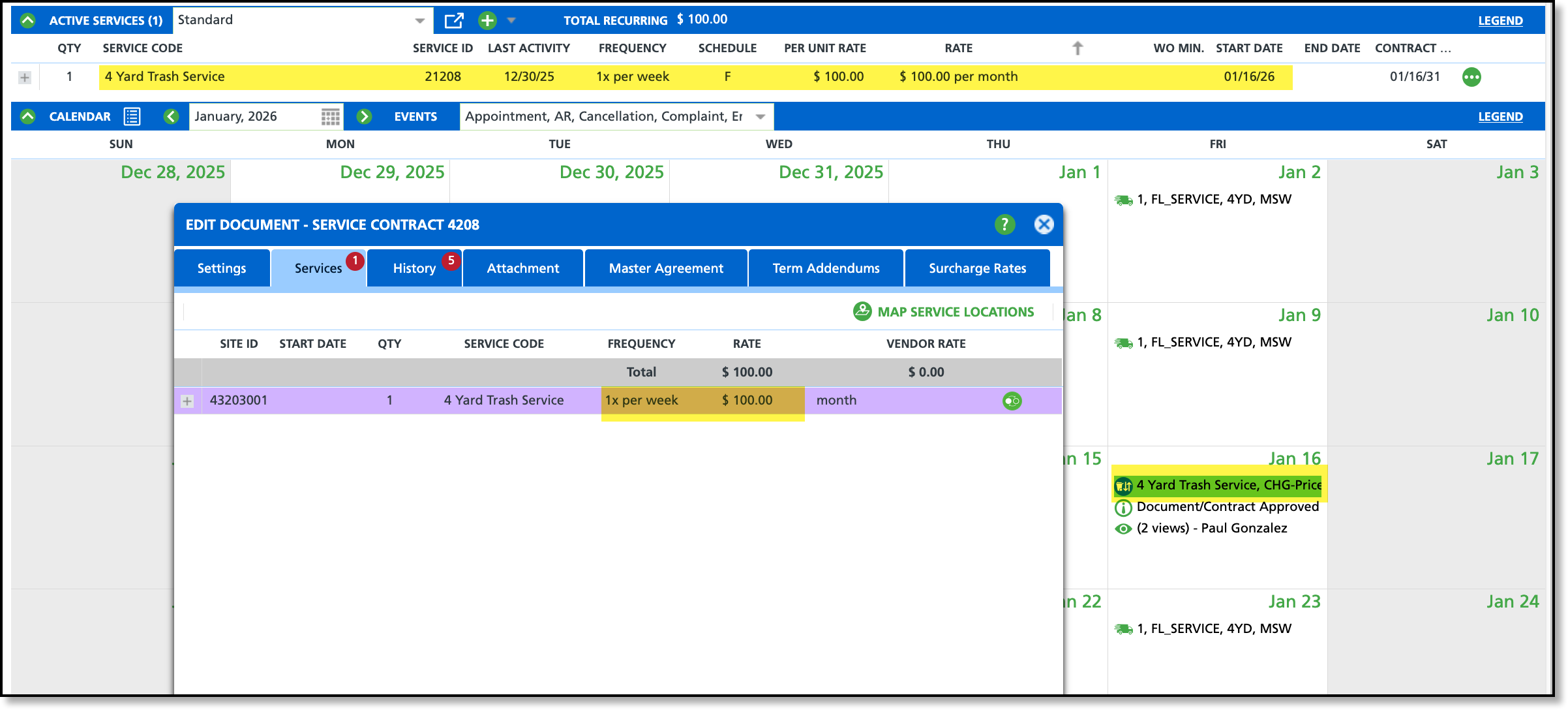Image resolution: width=1568 pixels, height=710 pixels.
Task: Open the Events filter dropdown
Action: click(x=760, y=117)
